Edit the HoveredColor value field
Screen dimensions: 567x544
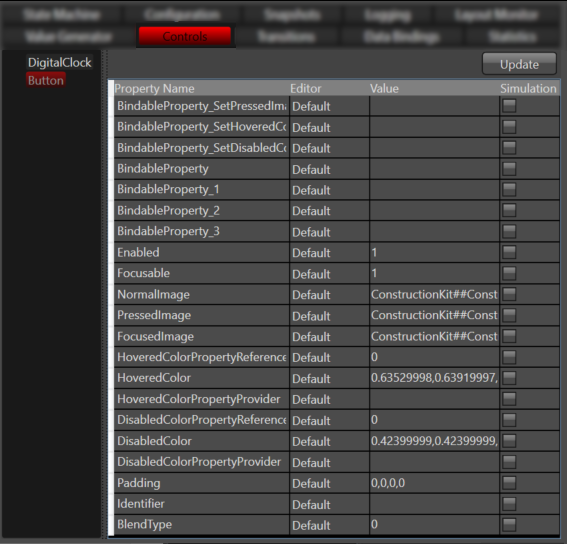coord(434,378)
